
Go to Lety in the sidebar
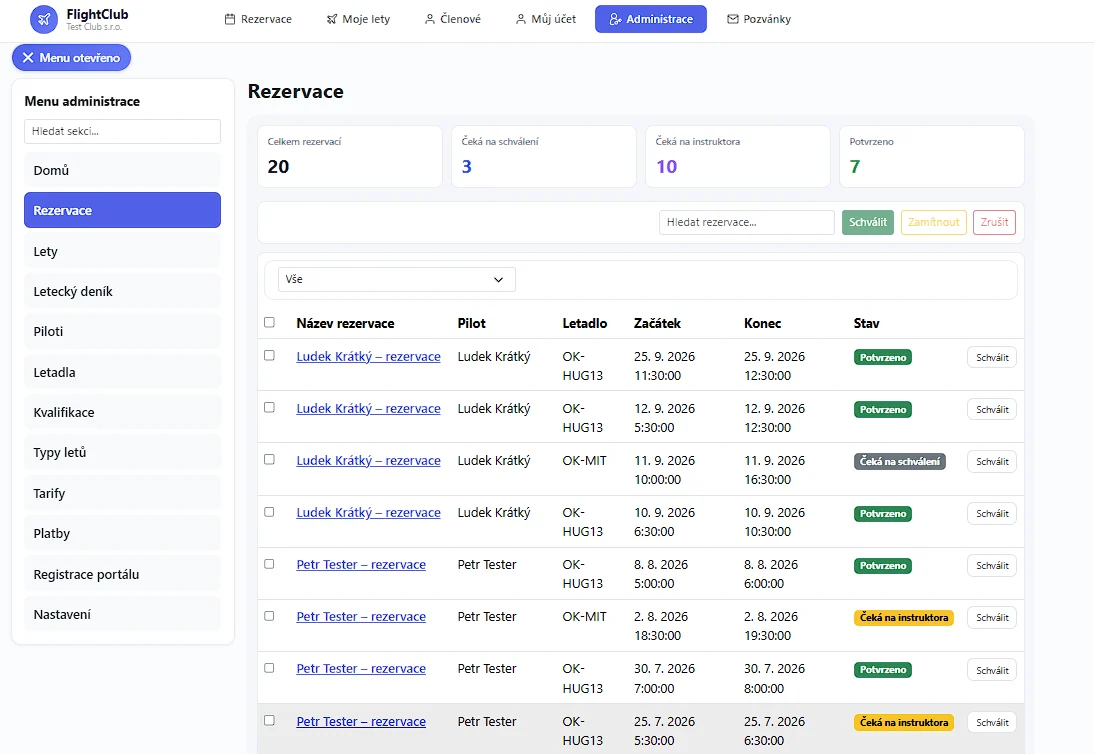(x=122, y=251)
